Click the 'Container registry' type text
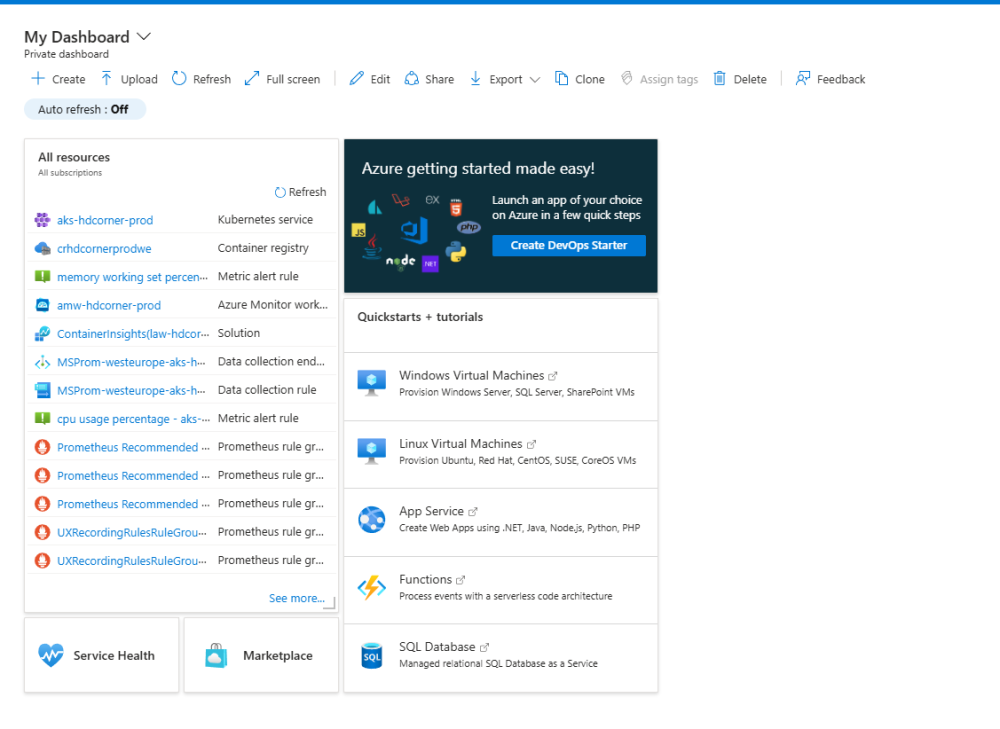The height and width of the screenshot is (729, 1000). point(263,247)
